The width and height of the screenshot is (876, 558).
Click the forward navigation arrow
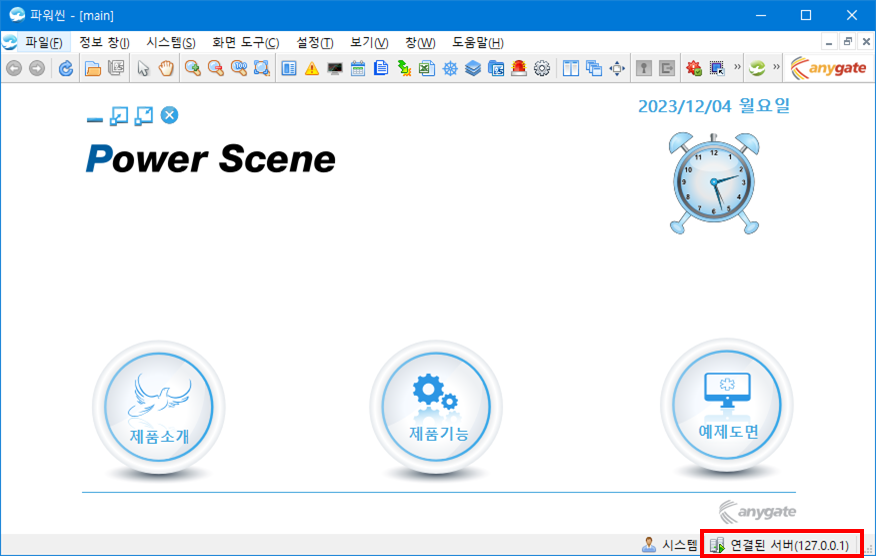(37, 68)
